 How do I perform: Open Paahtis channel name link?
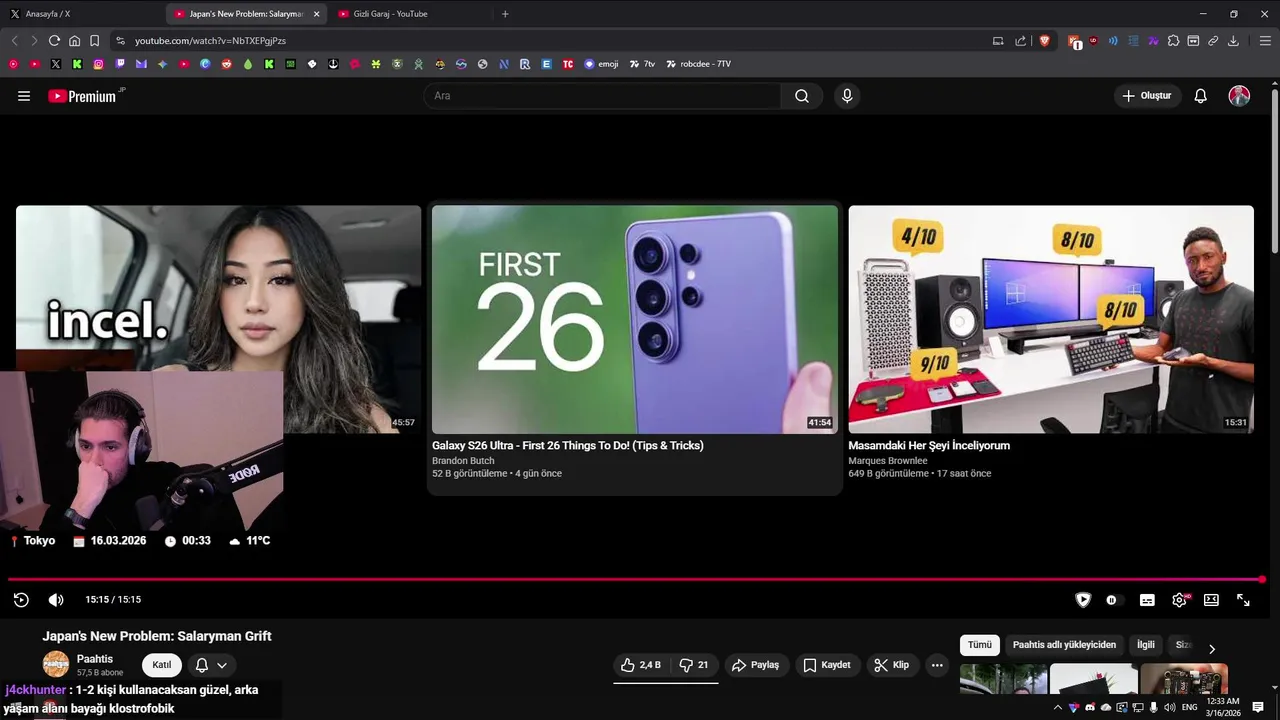pos(95,659)
